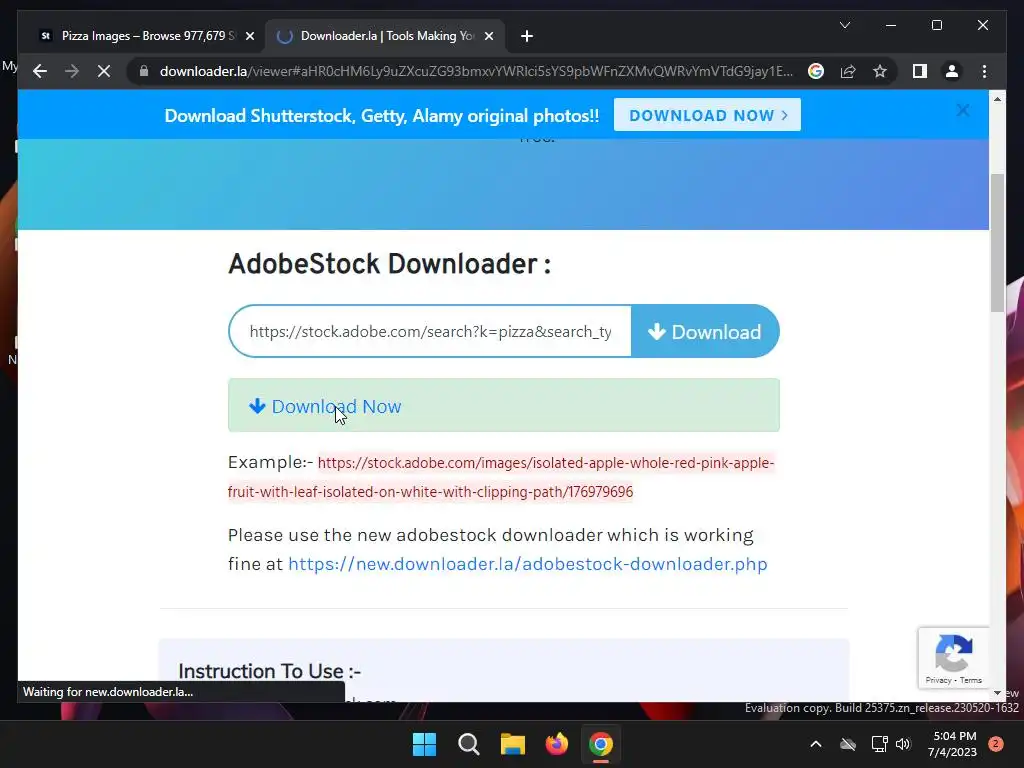Open network status tray icon
This screenshot has height=768, width=1024.
[x=879, y=744]
